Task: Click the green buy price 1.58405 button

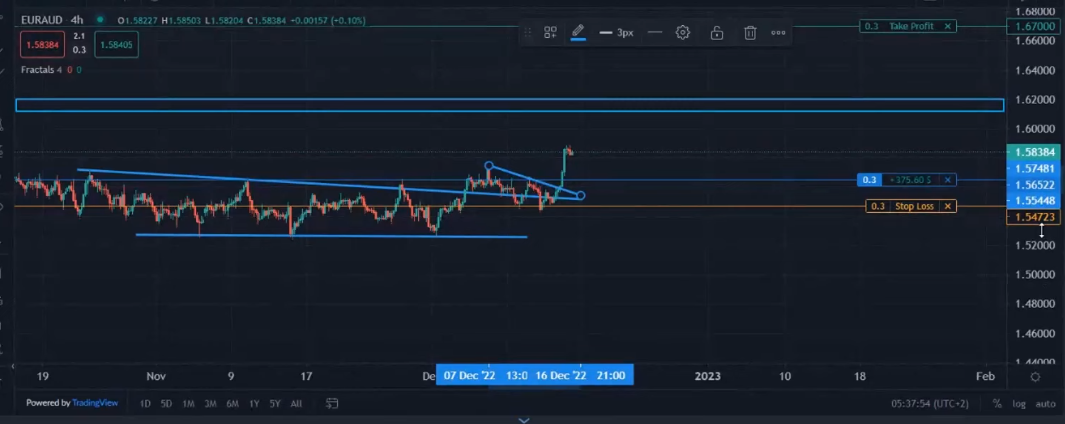Action: pyautogui.click(x=116, y=44)
